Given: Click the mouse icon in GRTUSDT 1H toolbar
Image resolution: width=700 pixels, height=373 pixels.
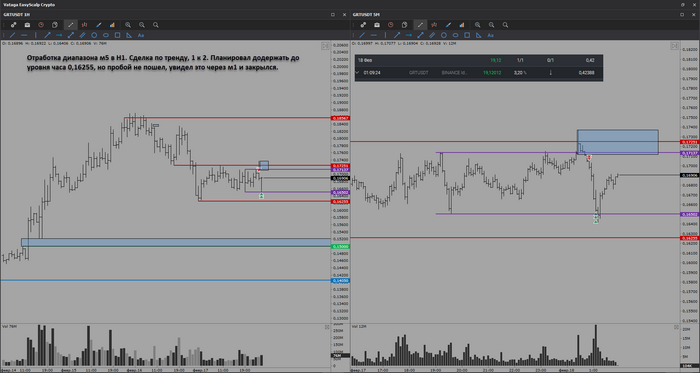Looking at the screenshot, I should (55, 25).
